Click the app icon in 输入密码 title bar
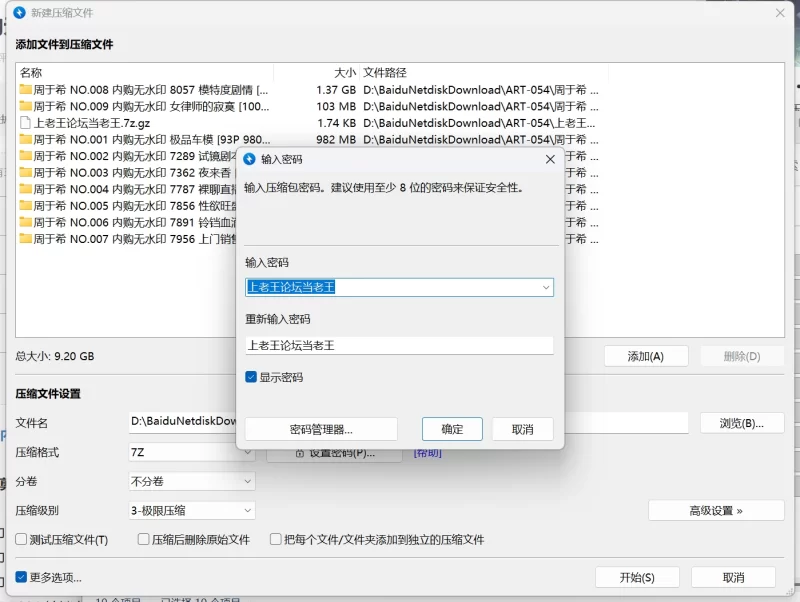The width and height of the screenshot is (800, 602). (x=250, y=159)
